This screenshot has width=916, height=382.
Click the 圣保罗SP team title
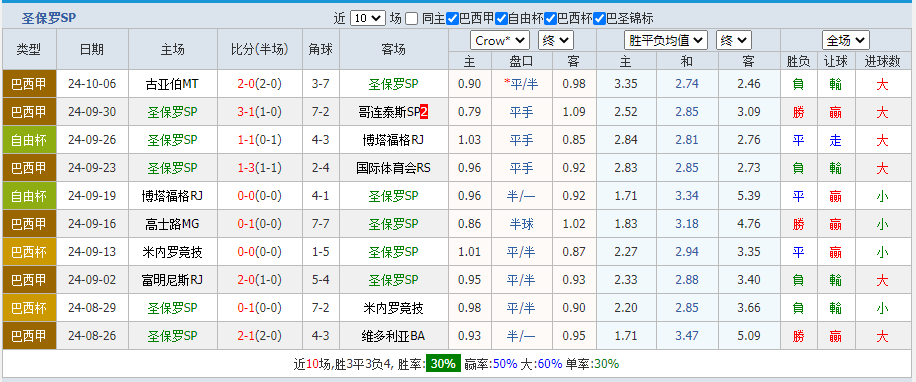tap(49, 18)
